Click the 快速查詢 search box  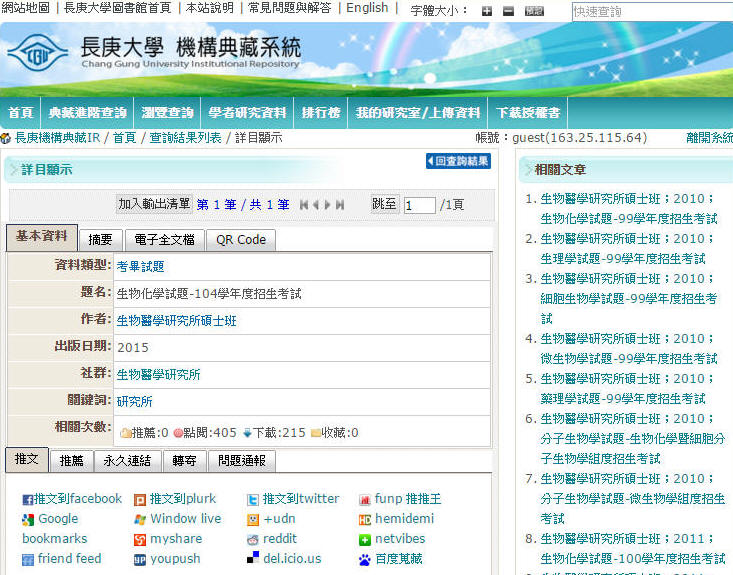pyautogui.click(x=652, y=11)
